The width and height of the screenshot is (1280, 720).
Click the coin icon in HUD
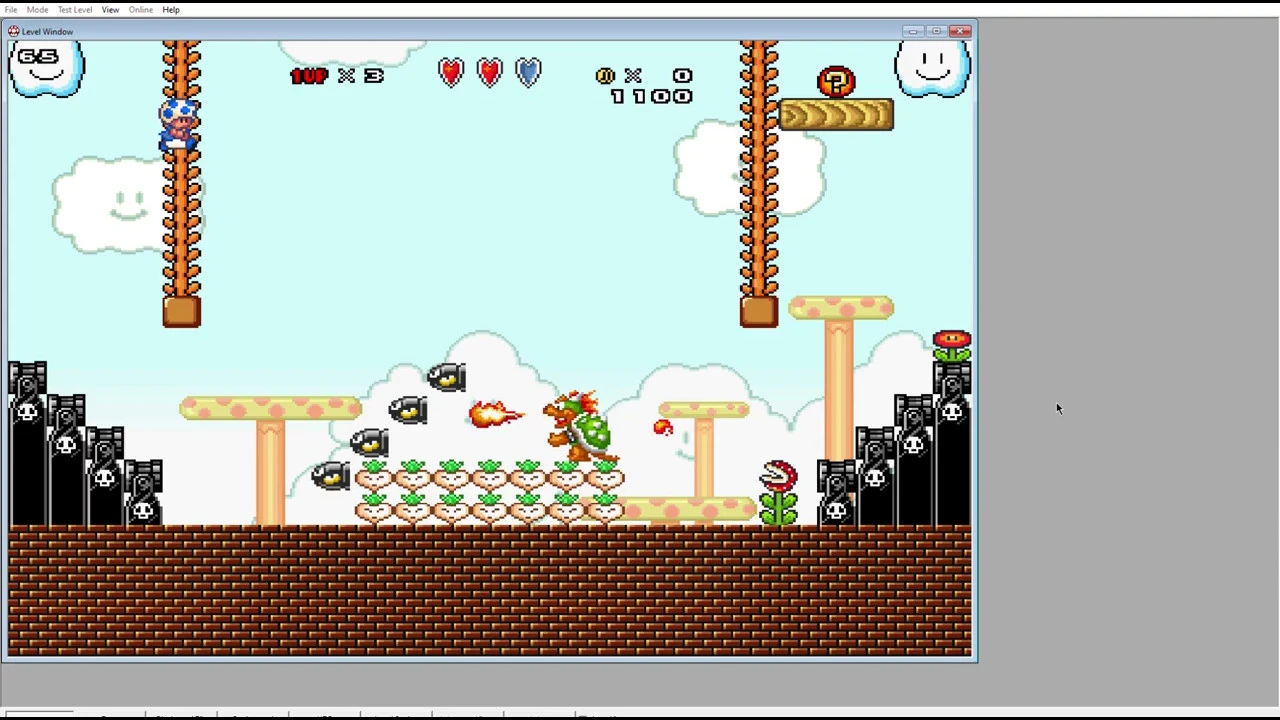point(605,76)
